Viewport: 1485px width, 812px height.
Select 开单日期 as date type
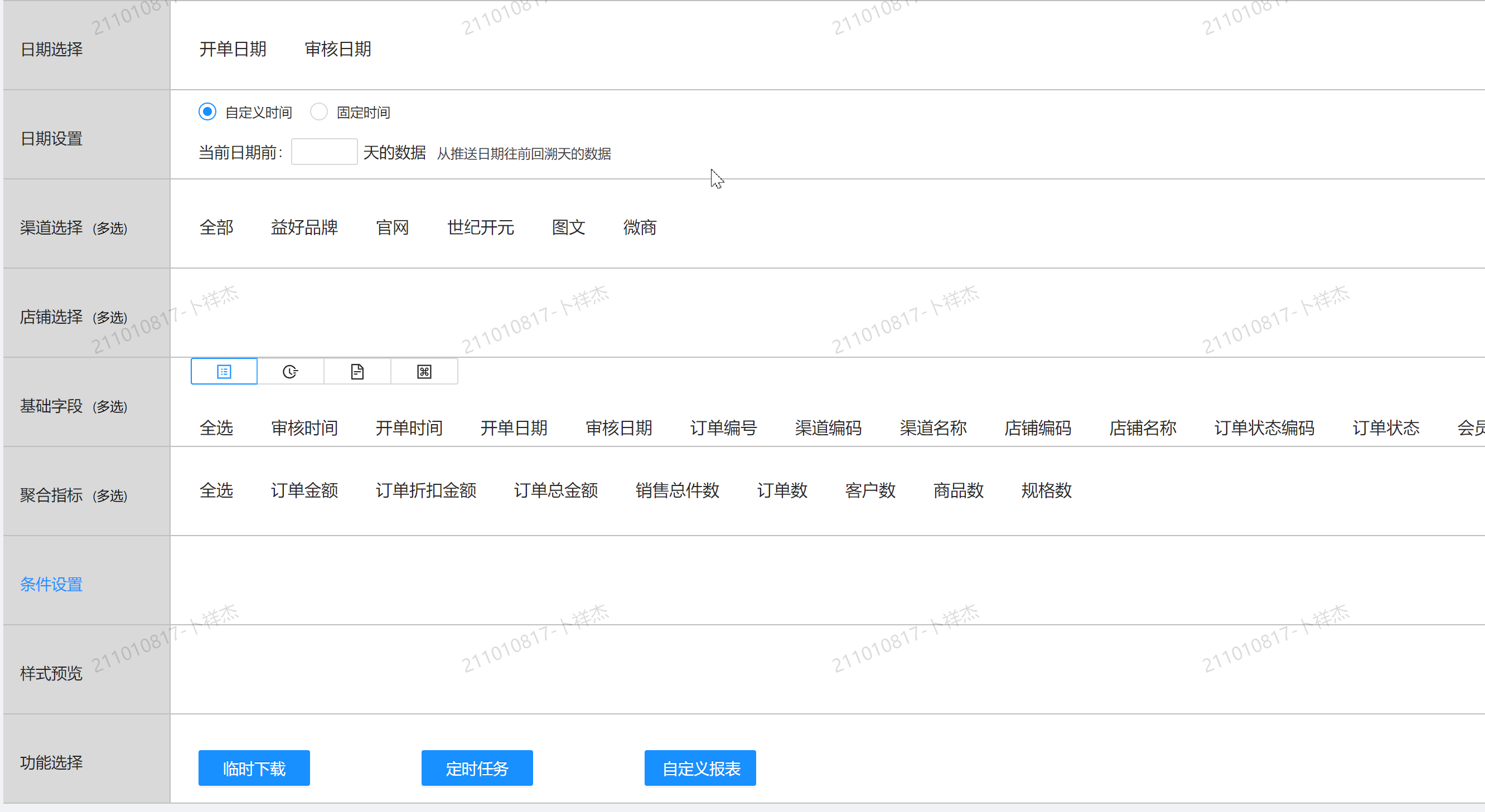[233, 49]
